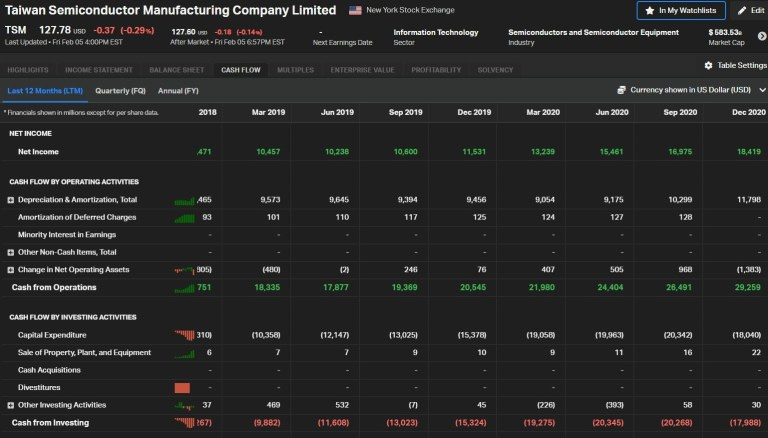768x438 pixels.
Task: Click Amortization of Deferred Charges sparkline
Action: coord(184,218)
